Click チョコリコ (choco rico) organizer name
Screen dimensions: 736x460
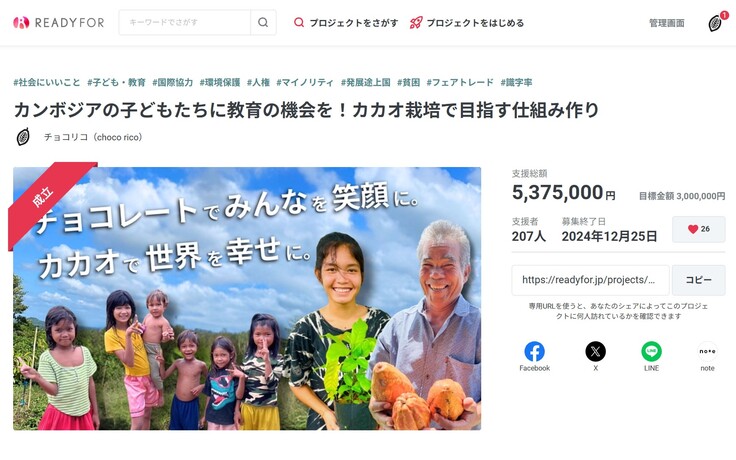pos(92,137)
